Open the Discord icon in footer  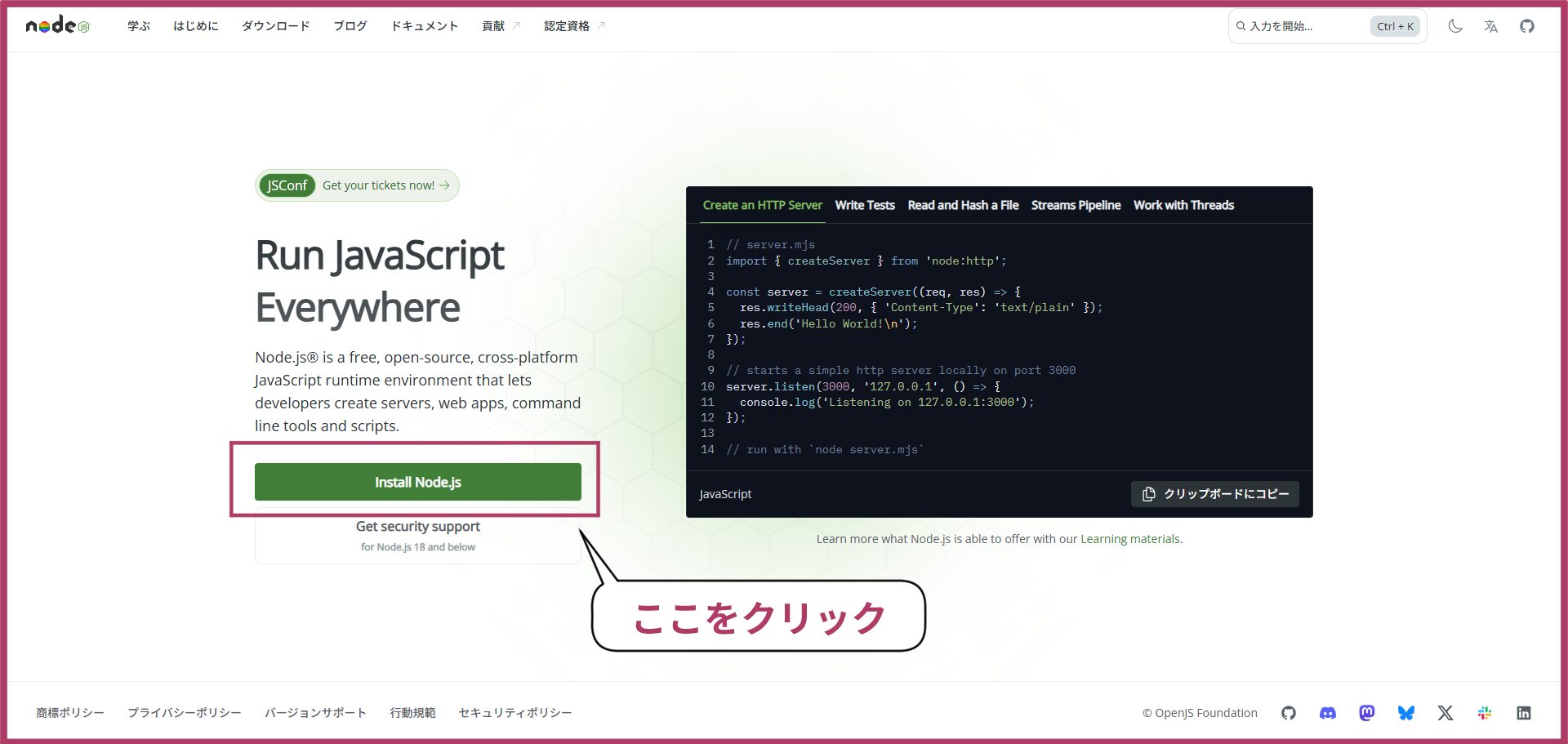click(1328, 713)
